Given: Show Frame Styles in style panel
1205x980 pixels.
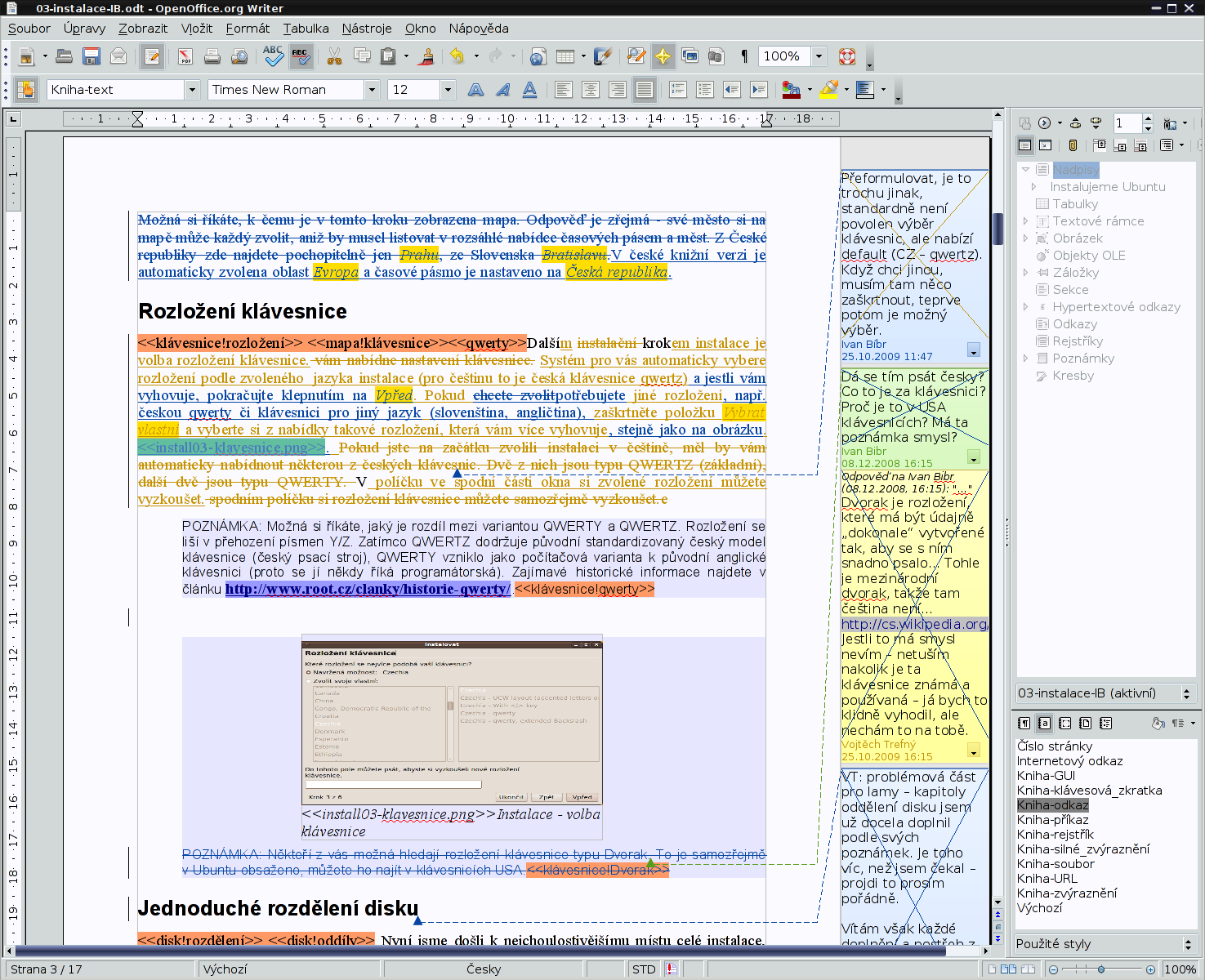Looking at the screenshot, I should [1064, 724].
